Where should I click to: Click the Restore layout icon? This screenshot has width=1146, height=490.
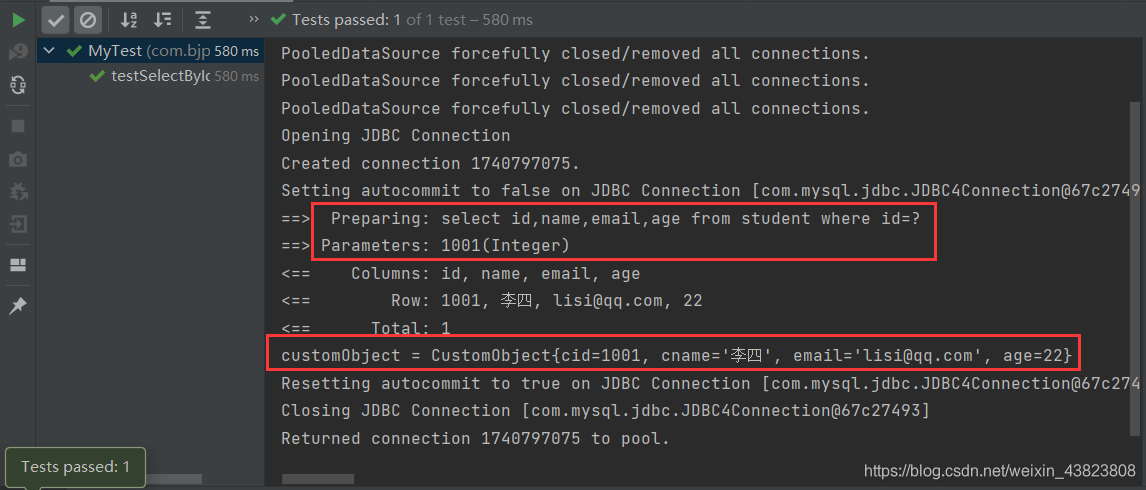[18, 265]
